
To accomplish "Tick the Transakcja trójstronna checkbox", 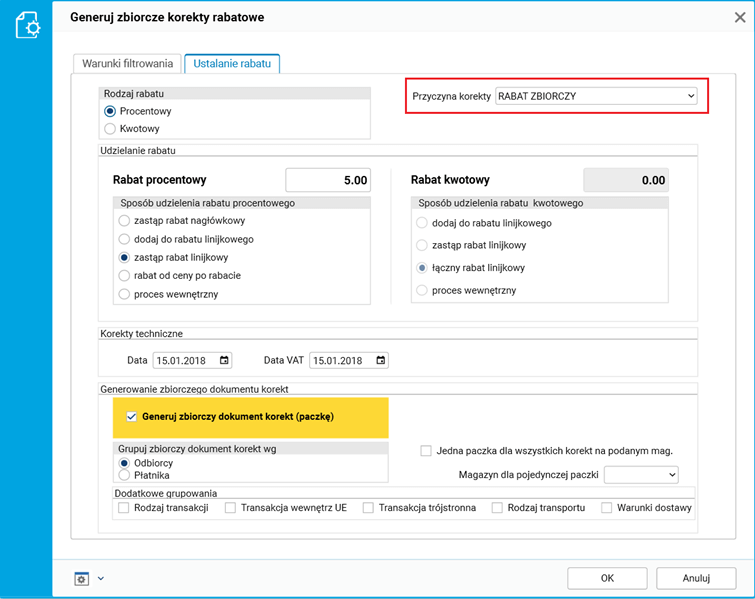I will 369,508.
